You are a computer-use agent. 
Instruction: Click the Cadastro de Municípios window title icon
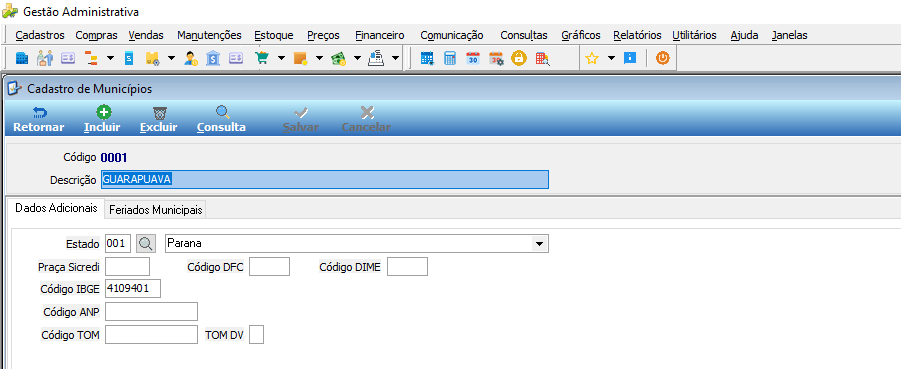pos(14,89)
